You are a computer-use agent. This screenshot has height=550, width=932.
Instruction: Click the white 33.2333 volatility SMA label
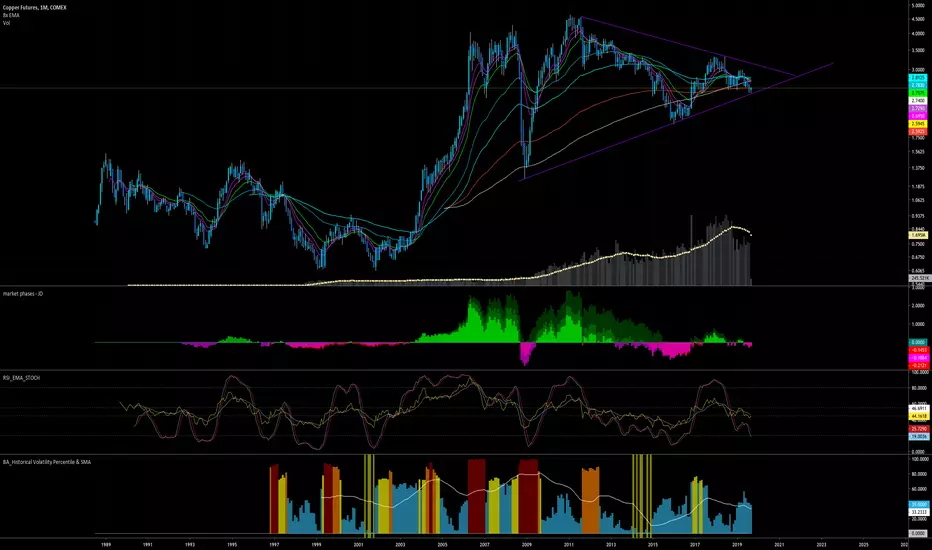pos(919,512)
